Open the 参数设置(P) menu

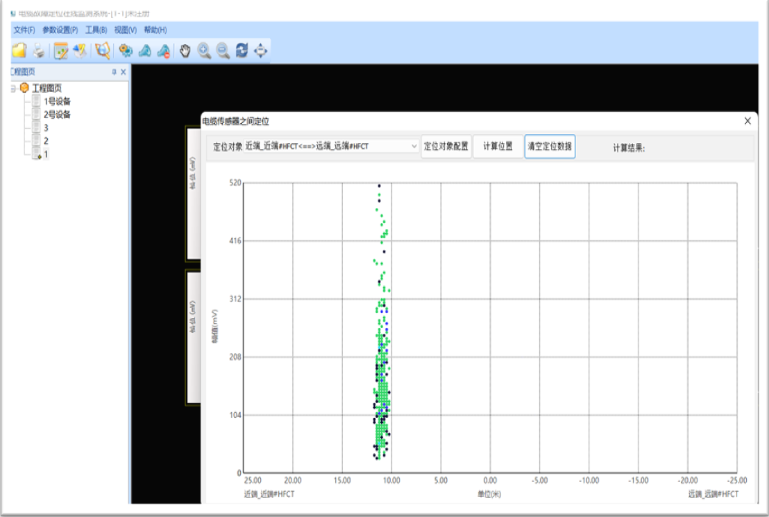[x=60, y=31]
